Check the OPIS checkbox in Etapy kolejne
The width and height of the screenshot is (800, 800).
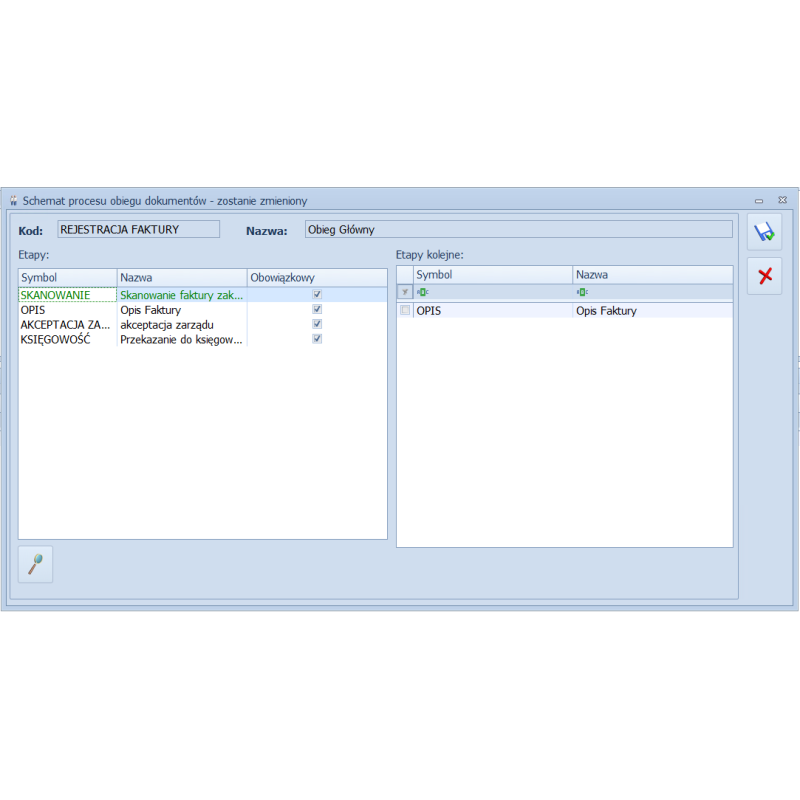(405, 311)
